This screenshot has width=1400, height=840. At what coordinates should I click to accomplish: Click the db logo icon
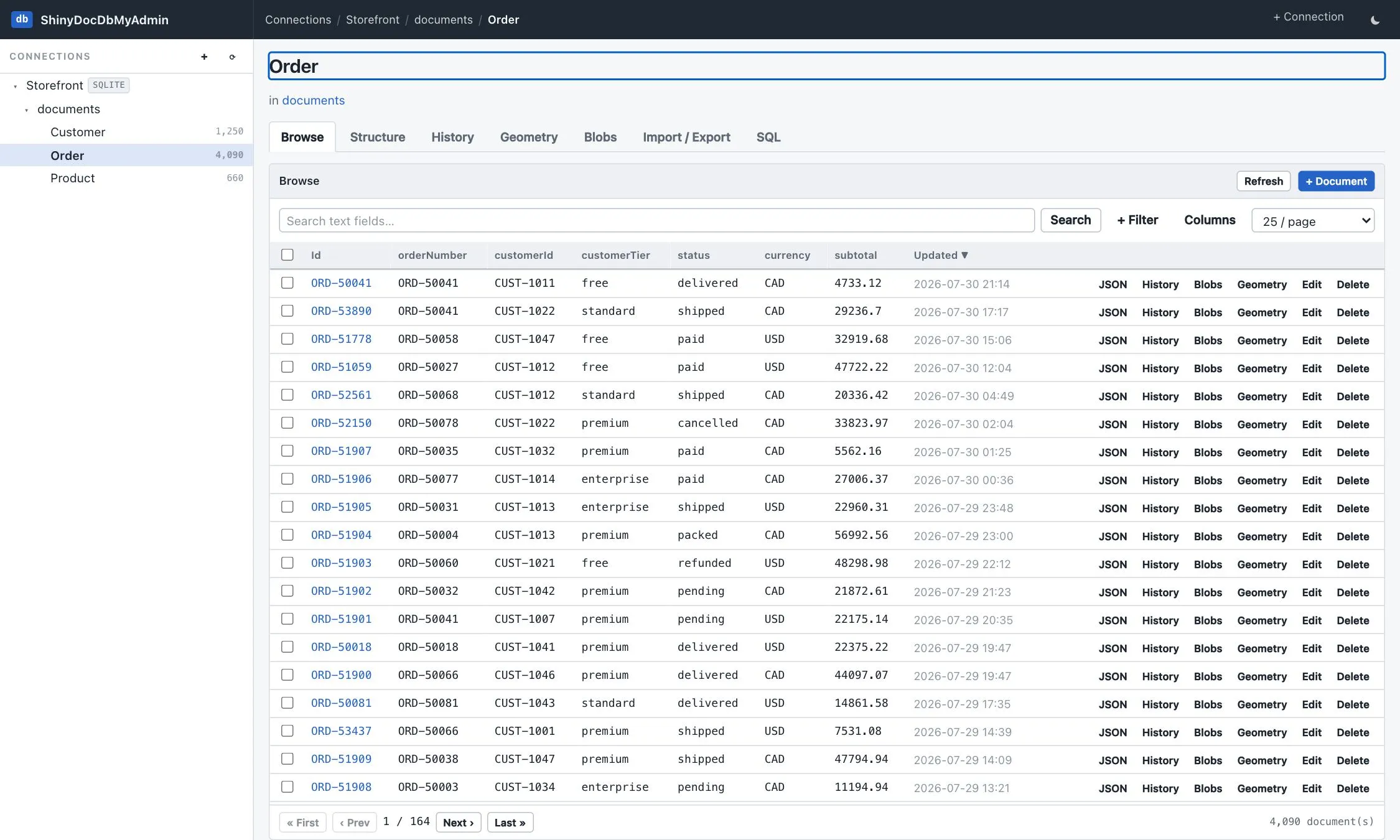point(22,19)
